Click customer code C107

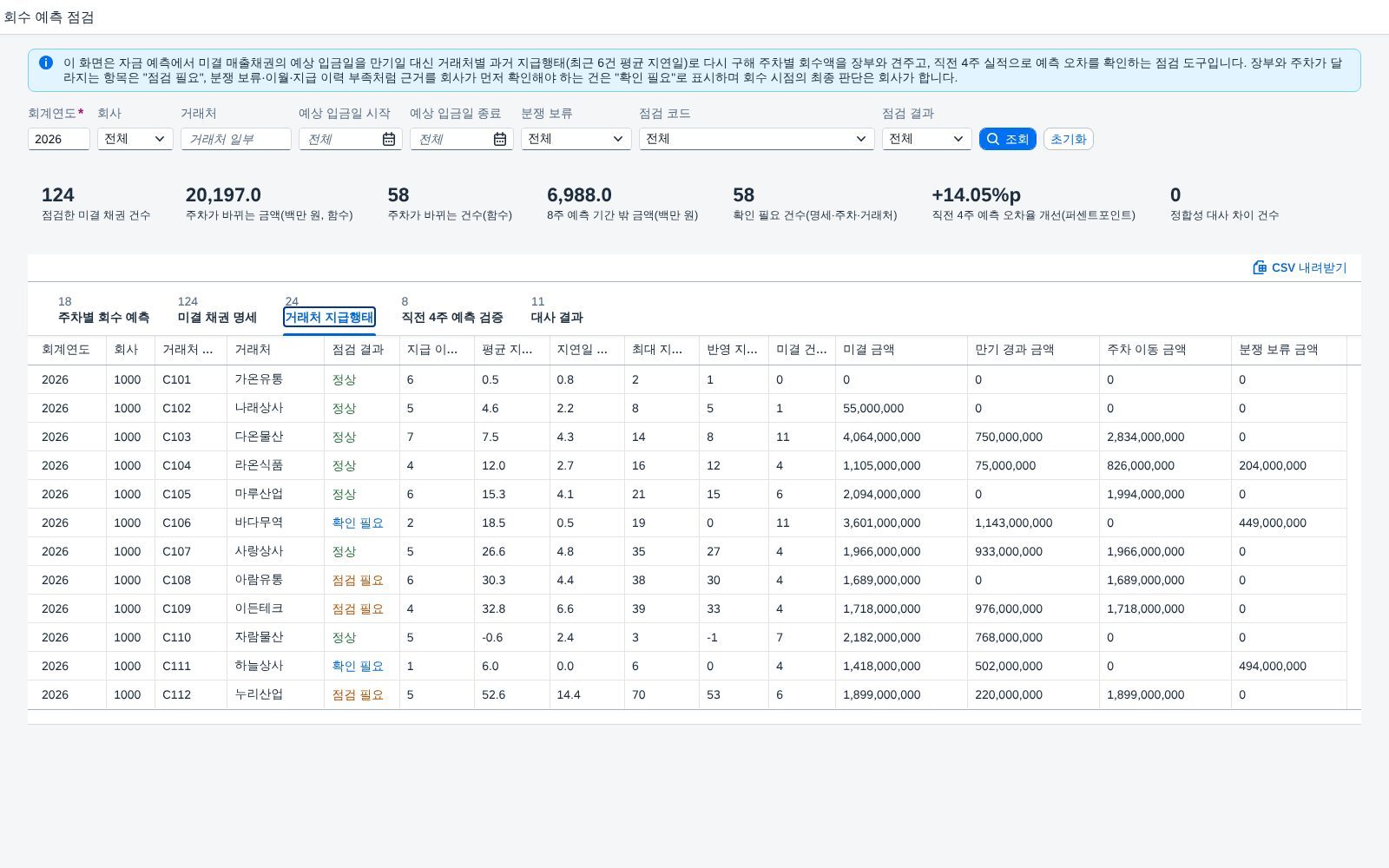(176, 551)
